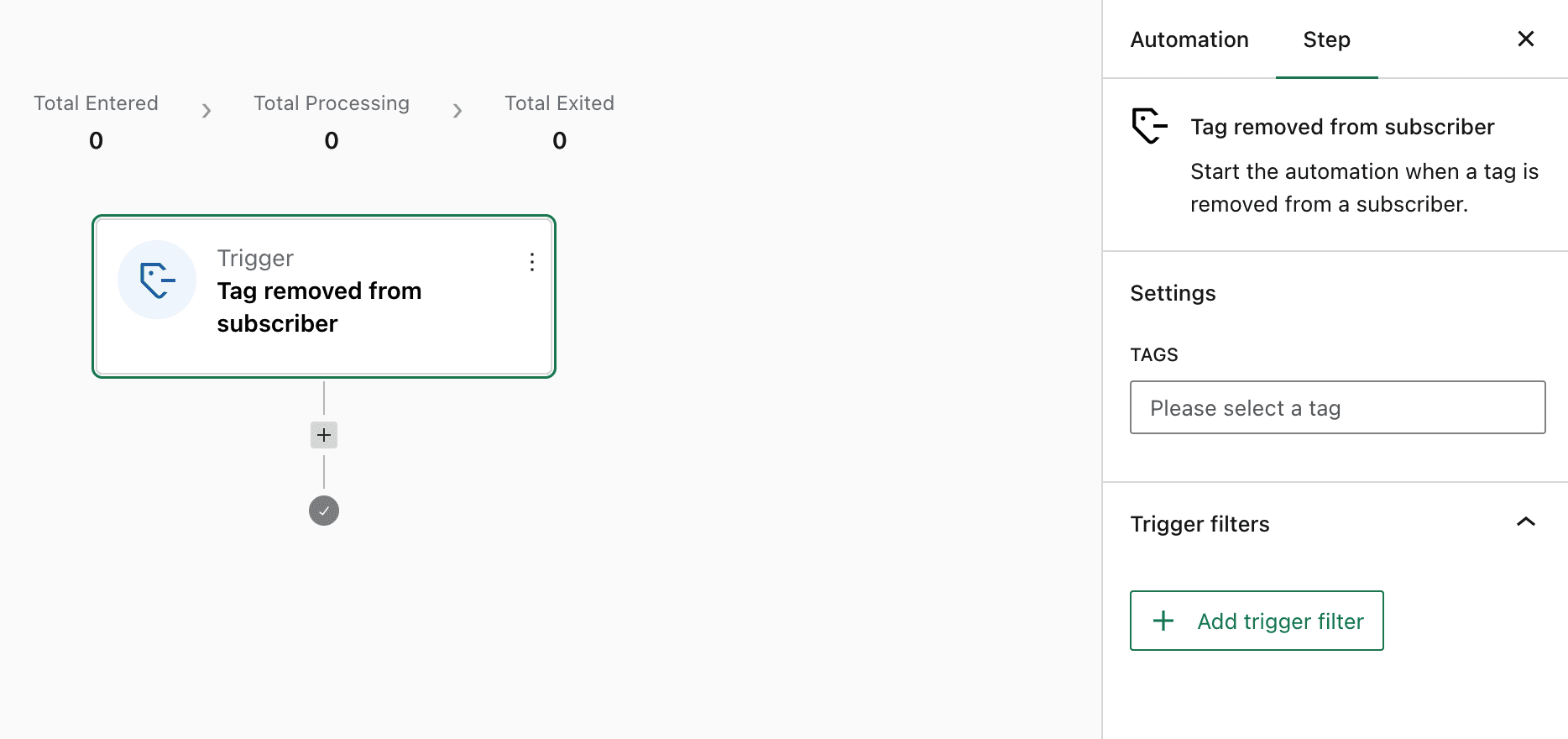Click the Total Entered count

tap(97, 140)
